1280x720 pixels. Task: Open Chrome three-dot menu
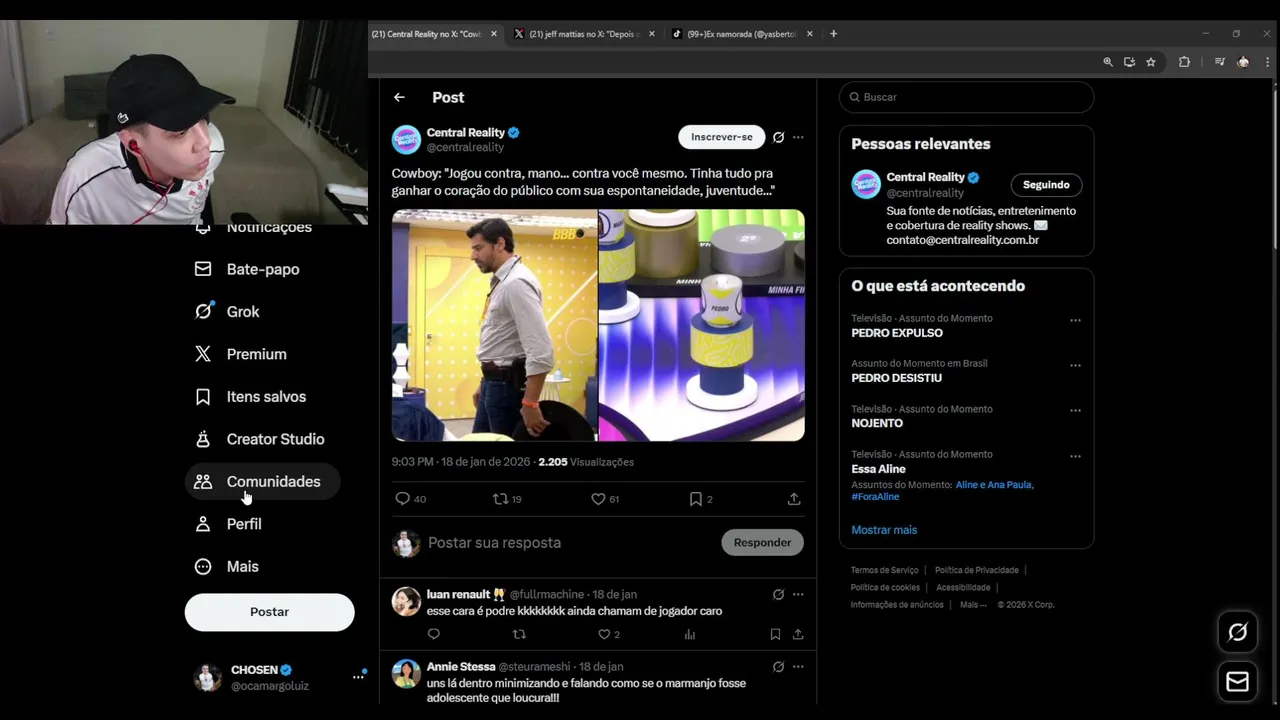pyautogui.click(x=1265, y=62)
